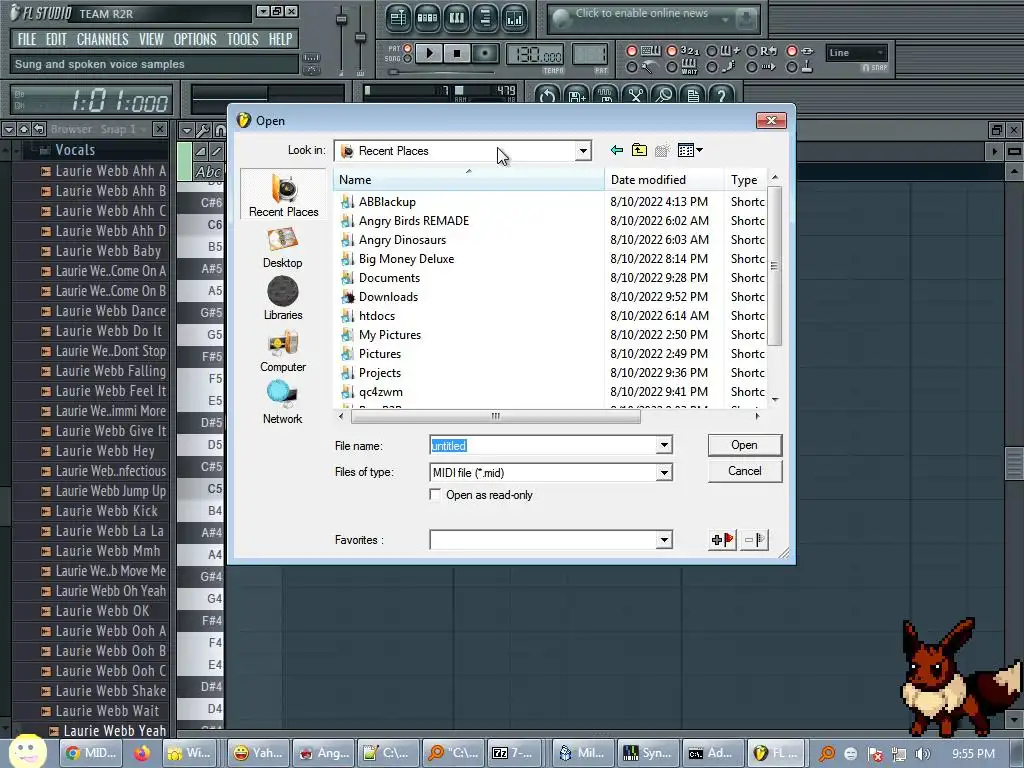Click the Date modified column header
This screenshot has height=768, width=1024.
[x=665, y=180]
